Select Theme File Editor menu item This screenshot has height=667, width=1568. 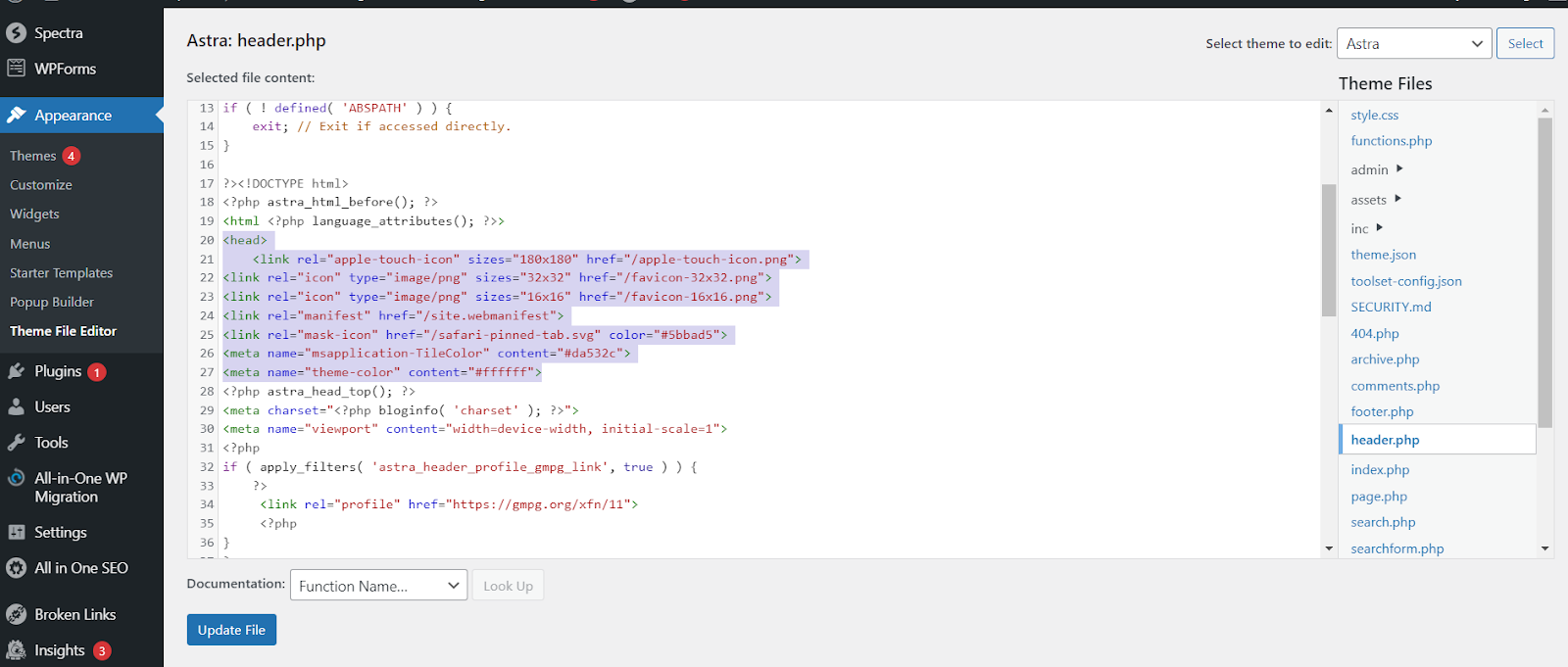pyautogui.click(x=63, y=331)
